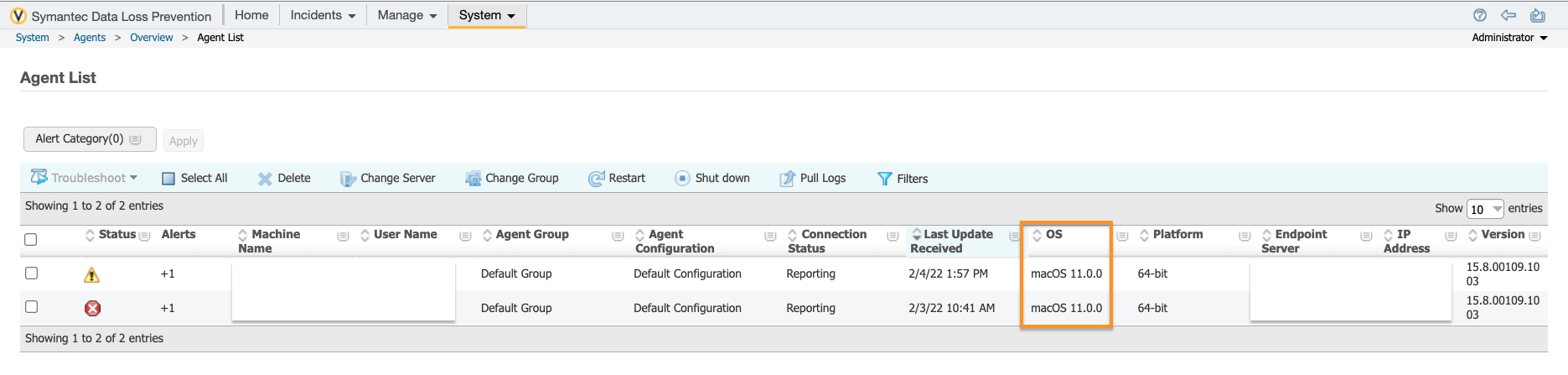This screenshot has height=375, width=1568.
Task: Open the Incidents menu
Action: (x=323, y=15)
